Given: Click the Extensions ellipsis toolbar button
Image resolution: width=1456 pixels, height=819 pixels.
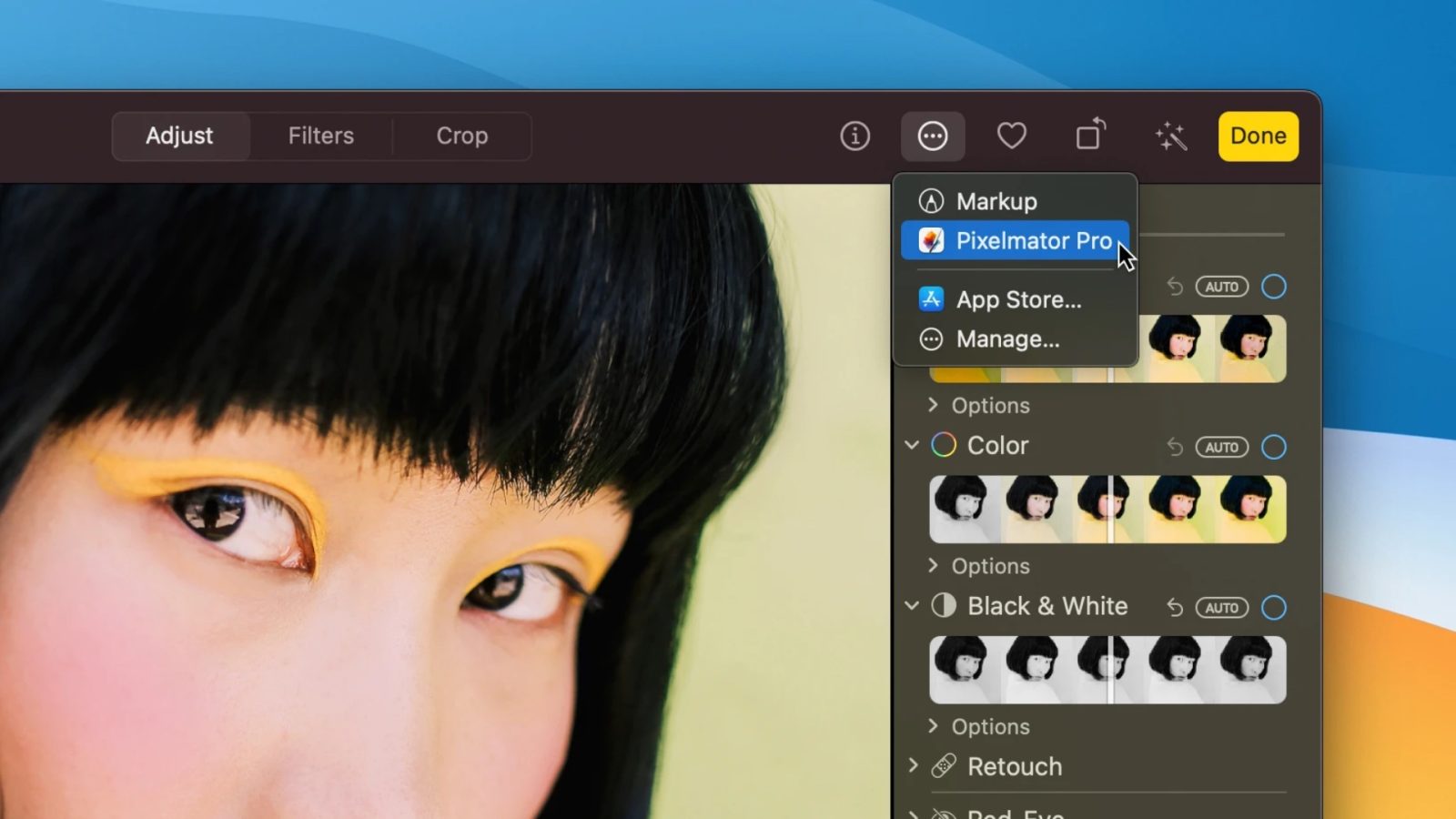Looking at the screenshot, I should (x=933, y=136).
